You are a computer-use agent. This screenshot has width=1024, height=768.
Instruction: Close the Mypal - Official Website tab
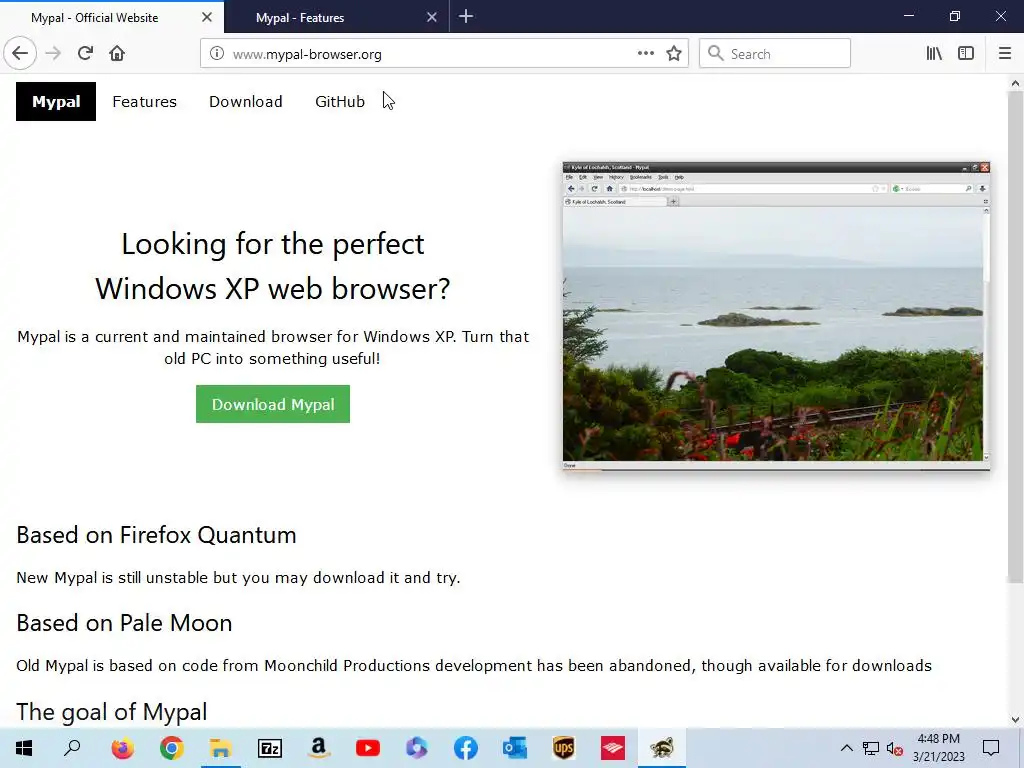(x=207, y=17)
